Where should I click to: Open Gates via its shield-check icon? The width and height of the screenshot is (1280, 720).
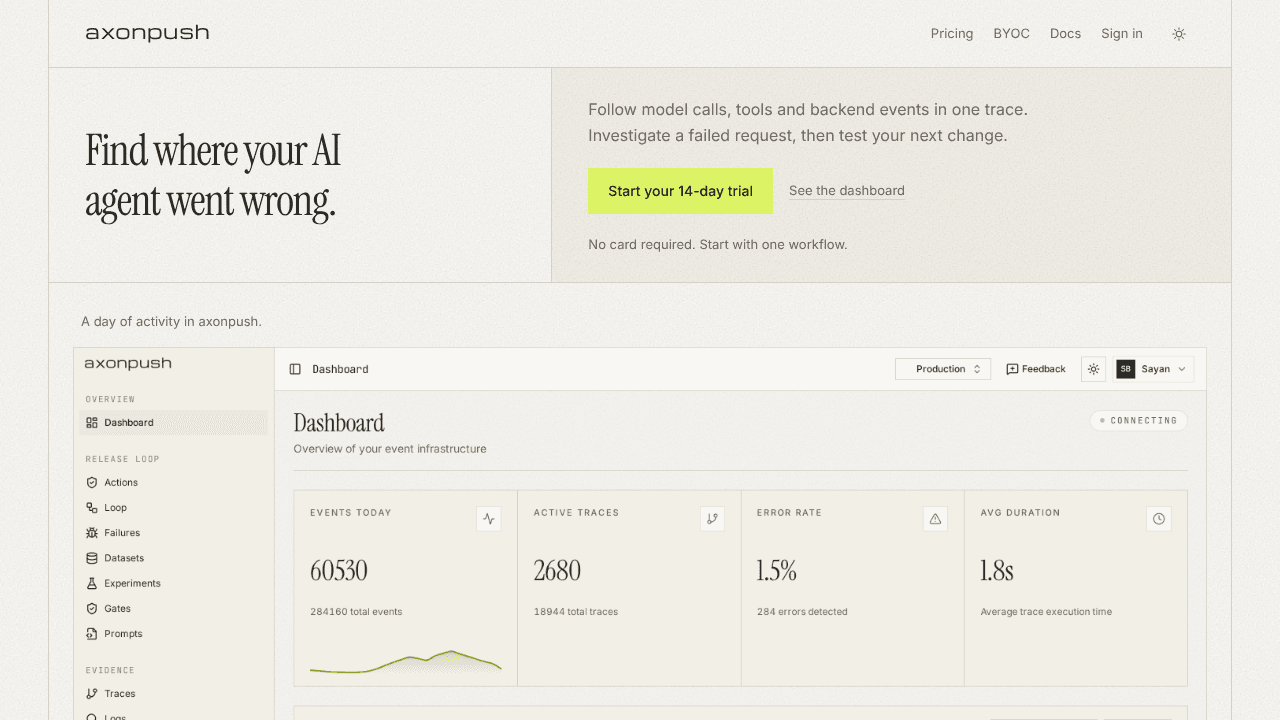pyautogui.click(x=92, y=608)
